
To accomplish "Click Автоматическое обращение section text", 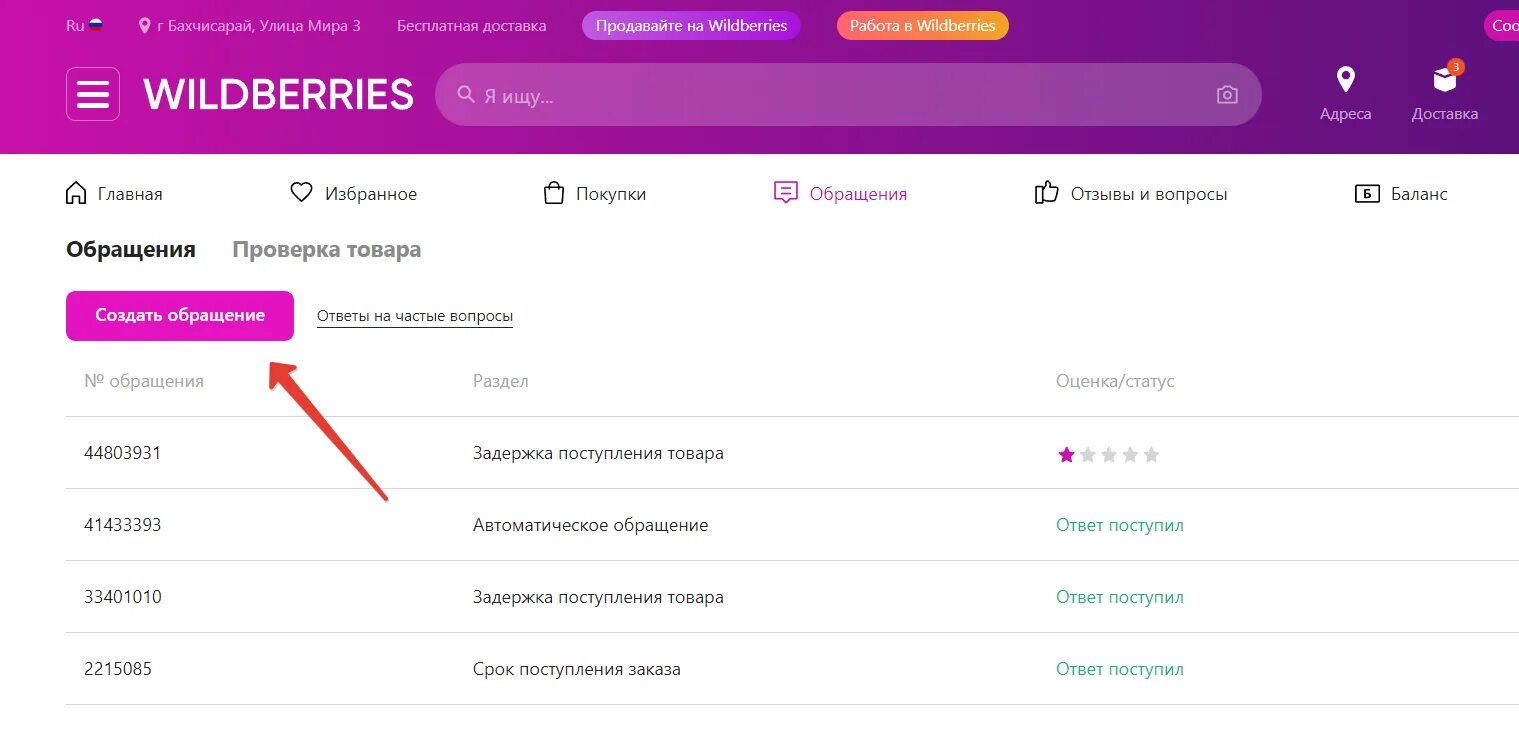I will 590,525.
